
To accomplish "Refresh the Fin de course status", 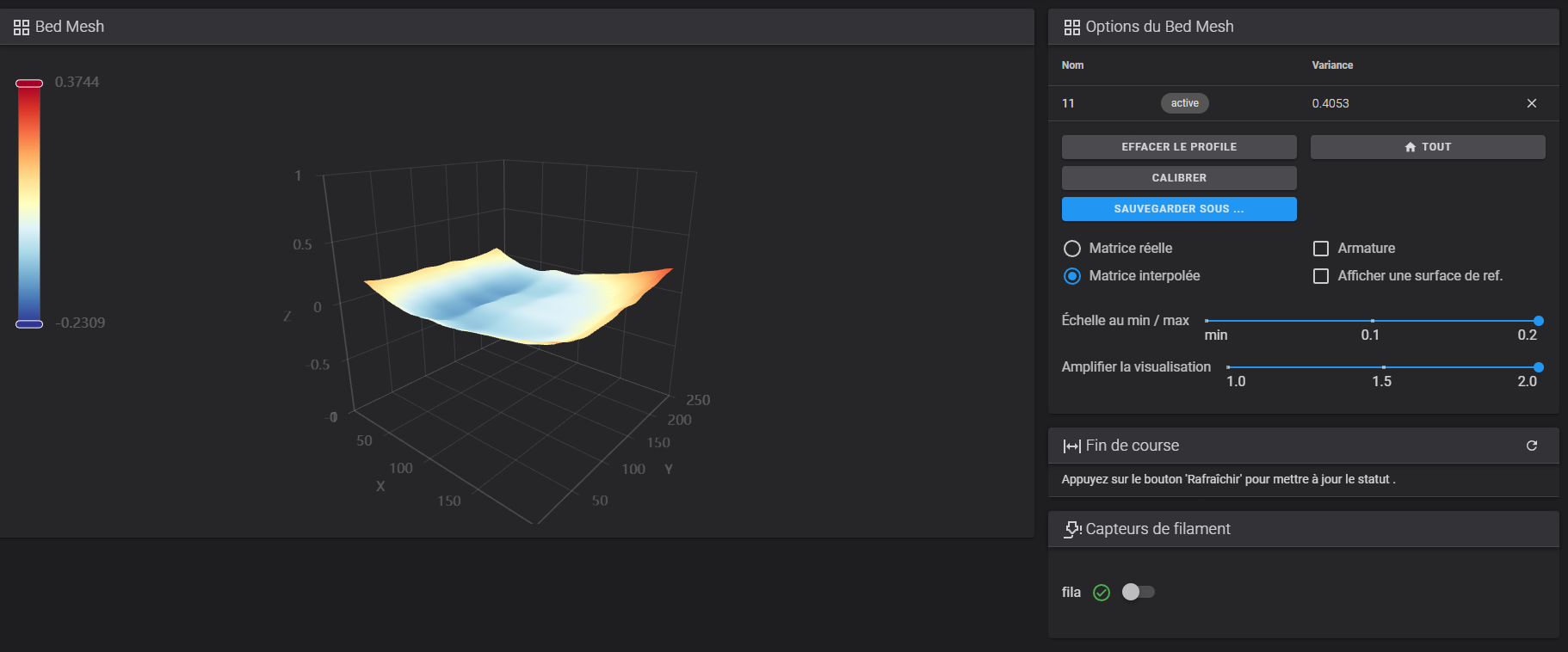I will click(1532, 446).
